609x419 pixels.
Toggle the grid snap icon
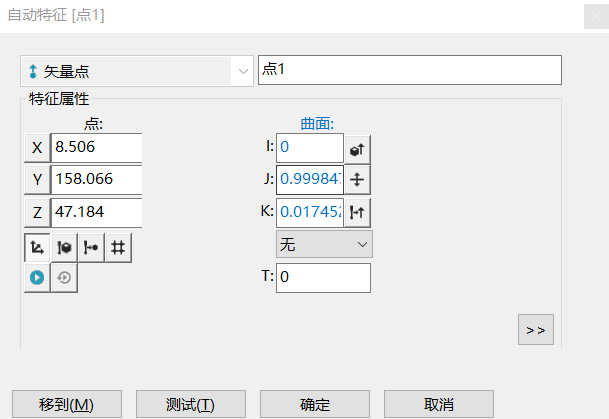coord(118,247)
